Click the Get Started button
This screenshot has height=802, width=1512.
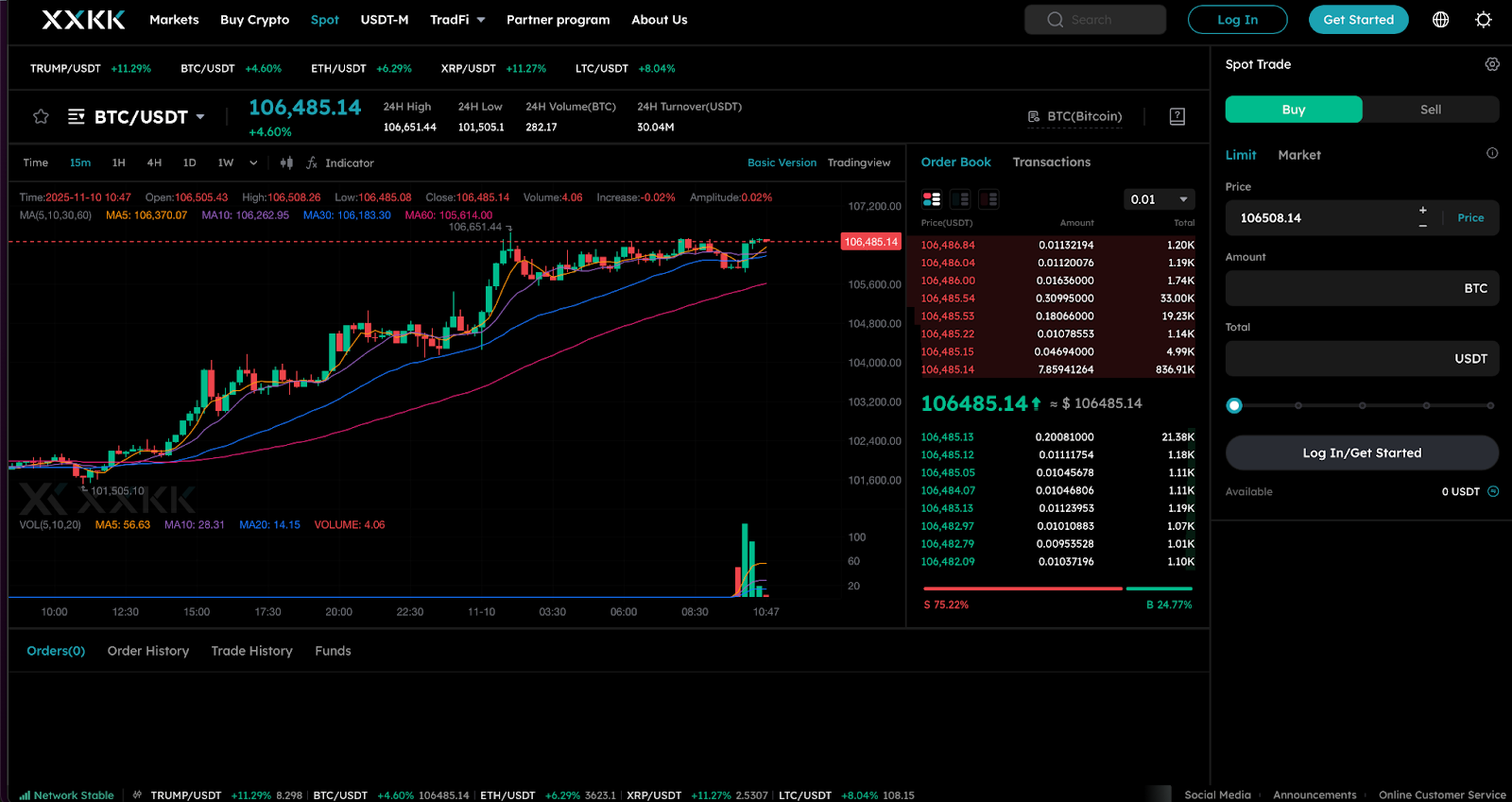click(x=1358, y=20)
